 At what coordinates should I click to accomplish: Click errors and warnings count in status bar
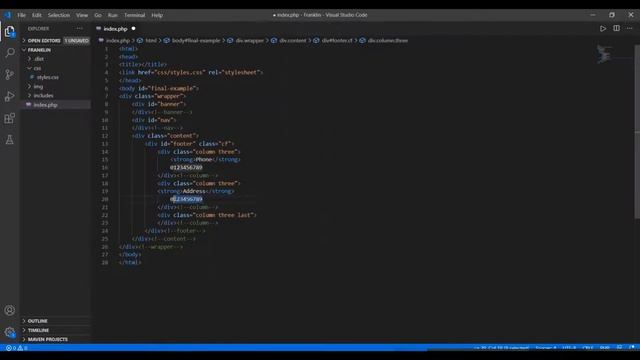(17, 348)
